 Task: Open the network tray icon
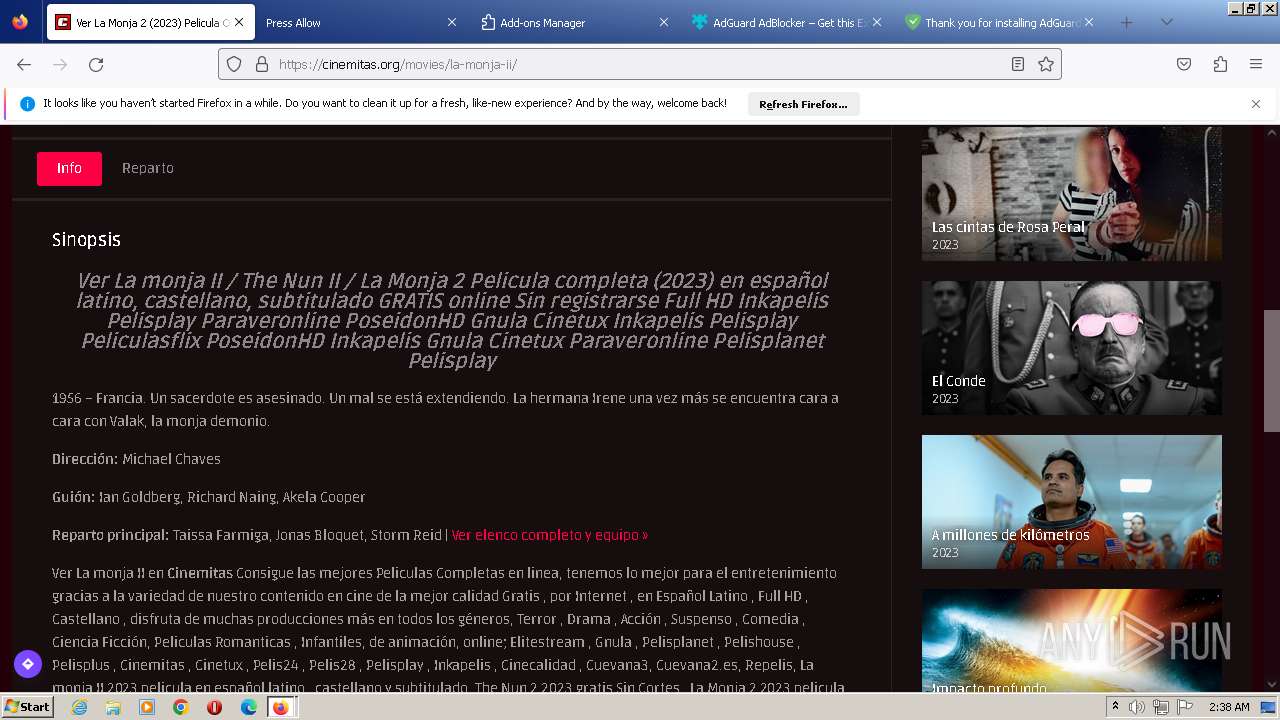coord(1161,707)
